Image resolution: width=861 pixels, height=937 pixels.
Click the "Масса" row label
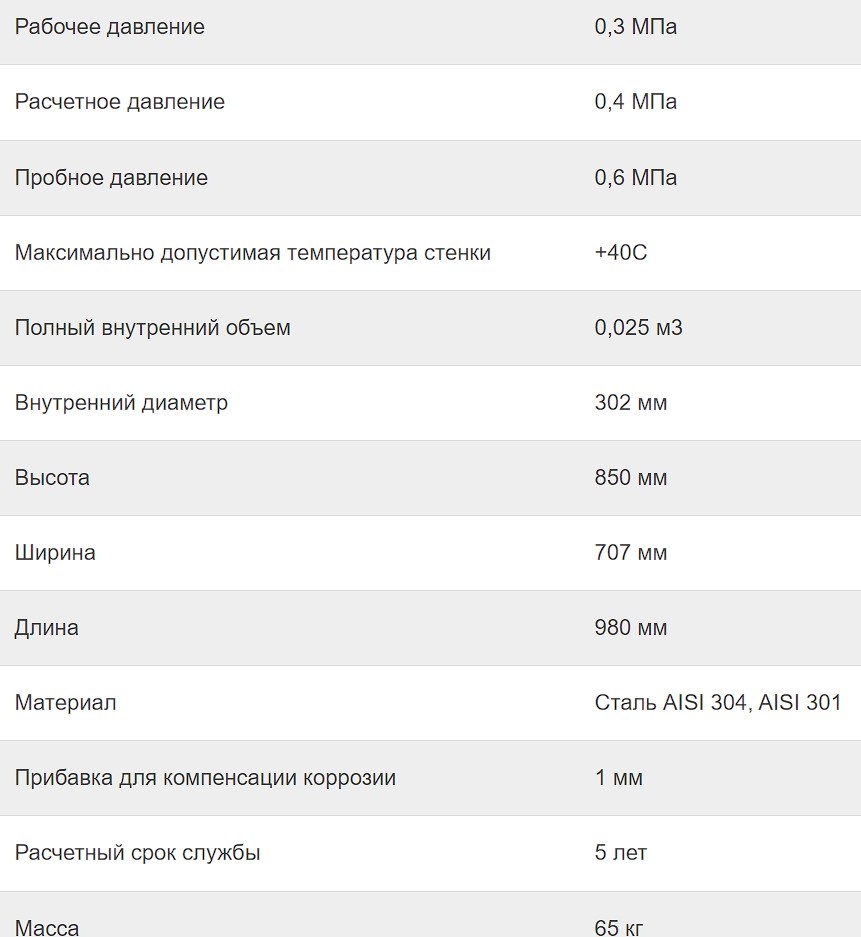[x=47, y=928]
